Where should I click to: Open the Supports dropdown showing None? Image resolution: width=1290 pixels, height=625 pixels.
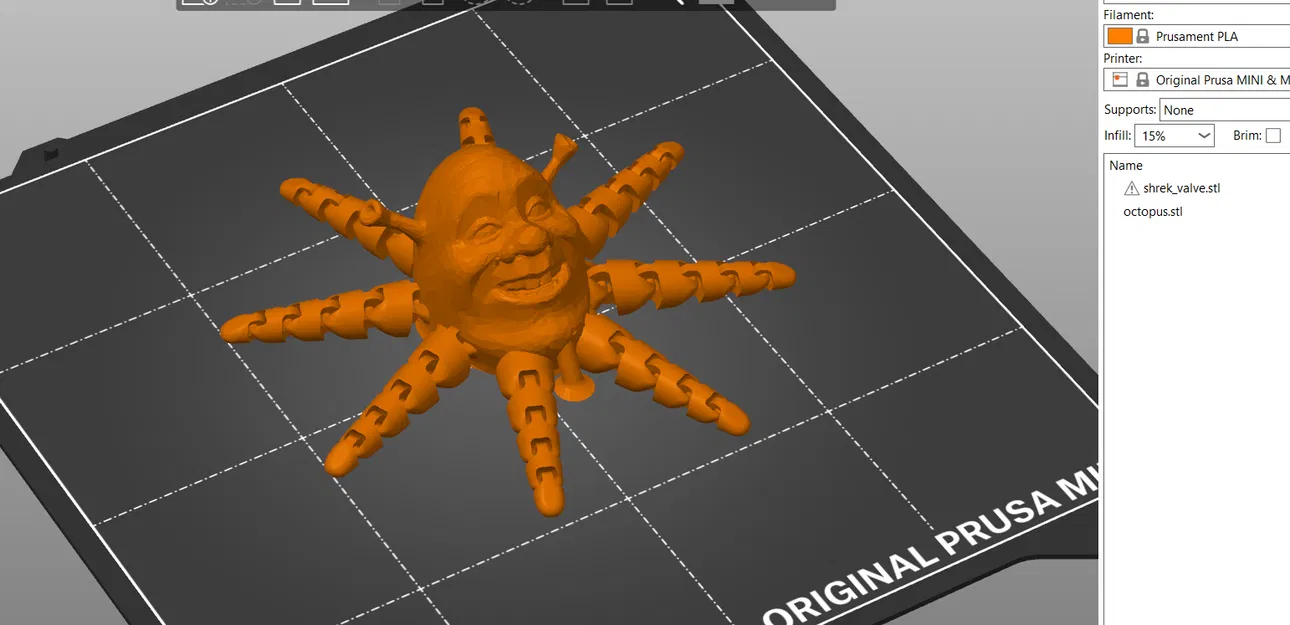1225,110
